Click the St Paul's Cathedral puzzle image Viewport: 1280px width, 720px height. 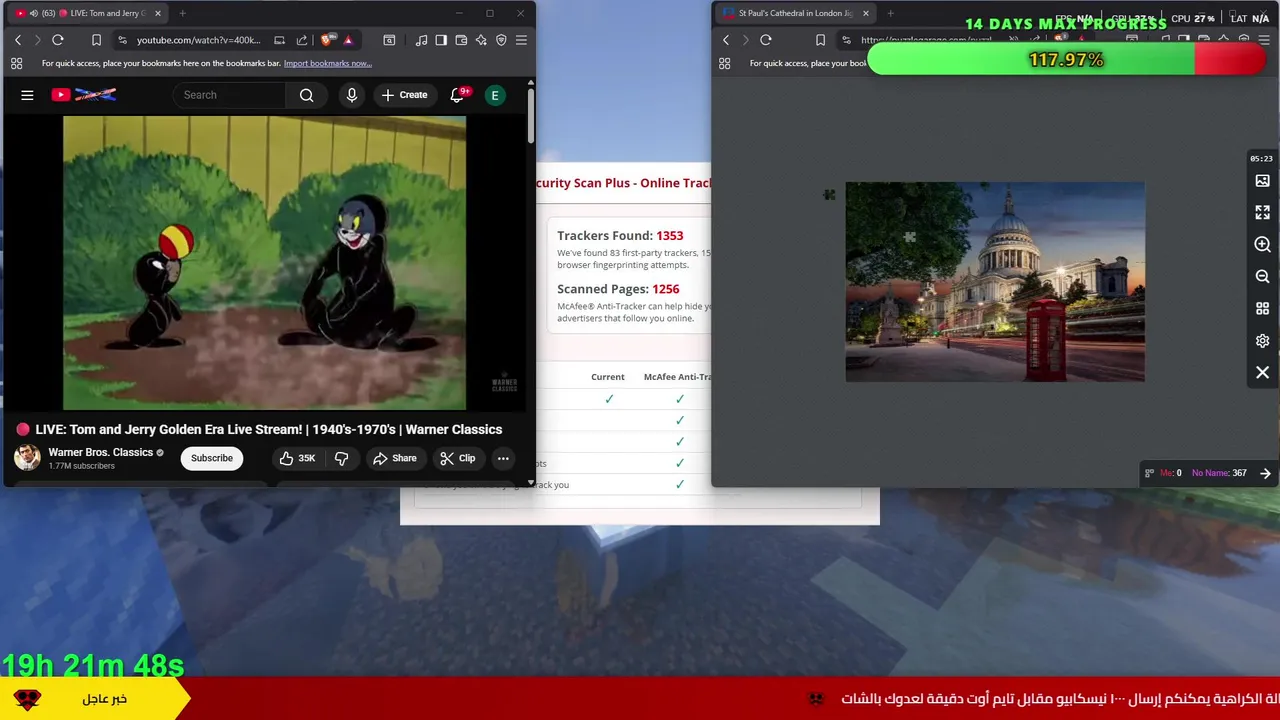(995, 281)
